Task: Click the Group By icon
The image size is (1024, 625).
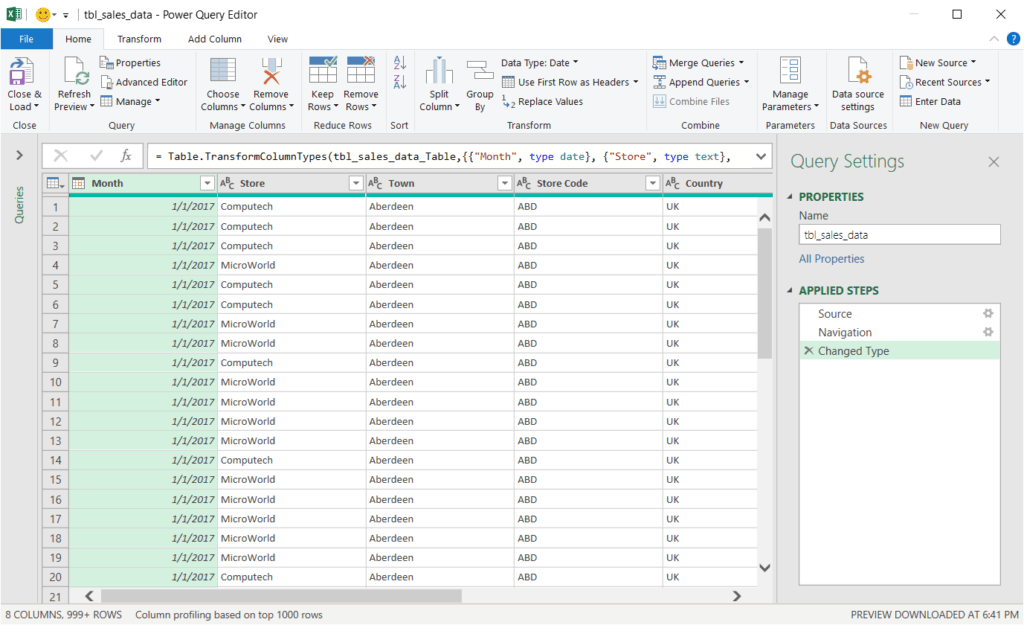Action: pyautogui.click(x=480, y=74)
